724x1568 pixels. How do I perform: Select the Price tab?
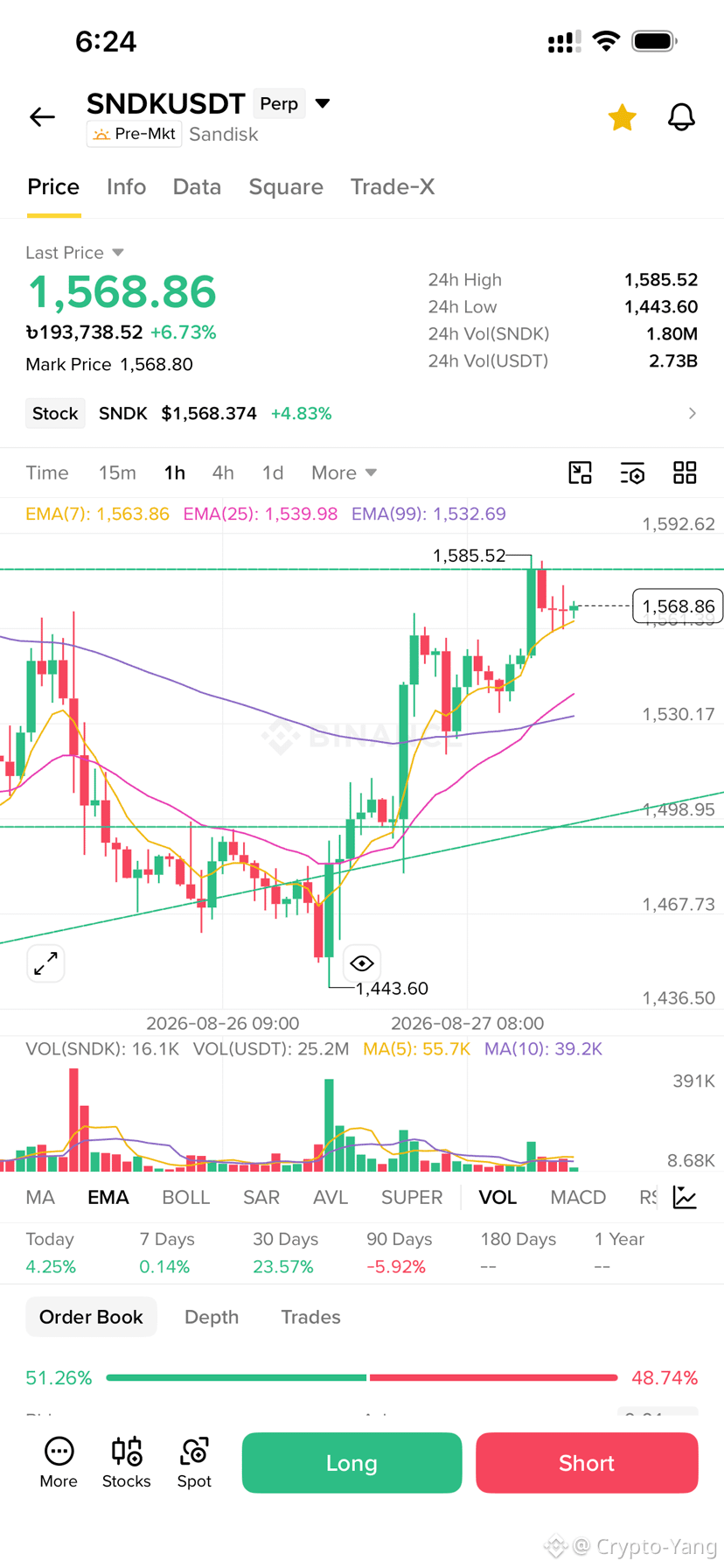coord(53,186)
